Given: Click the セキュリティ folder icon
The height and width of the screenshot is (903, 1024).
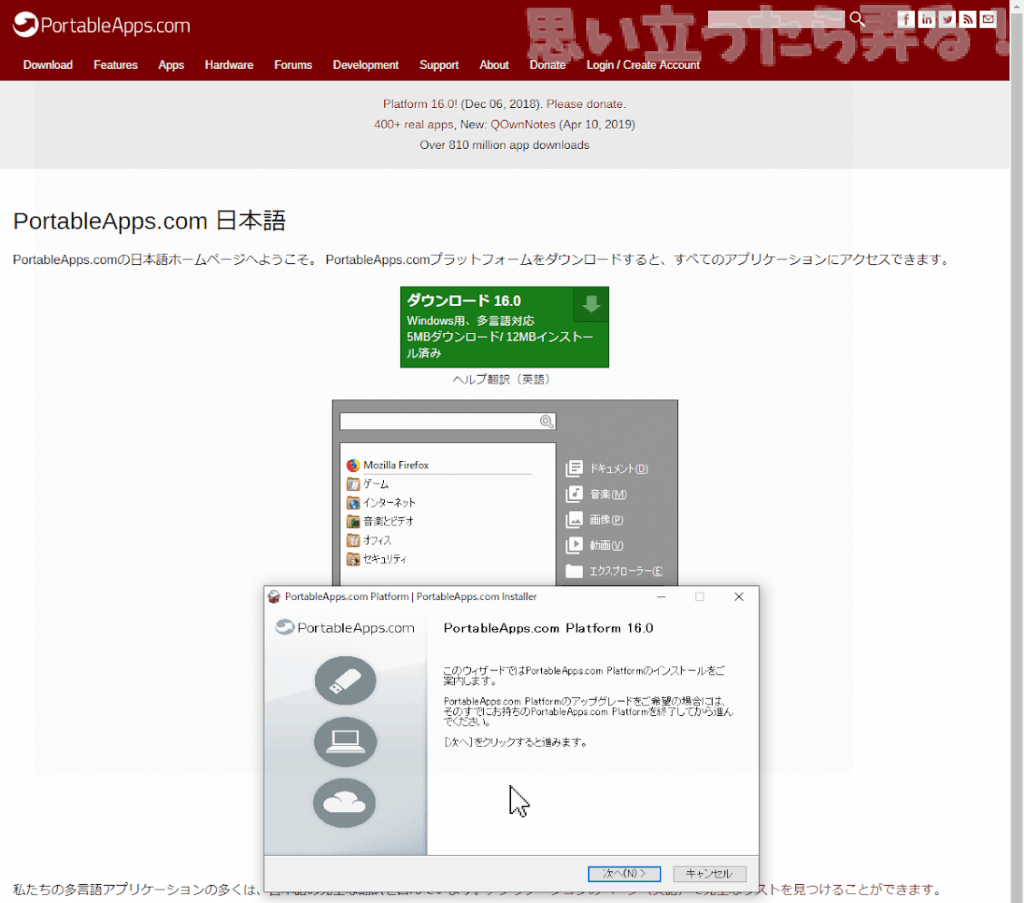Looking at the screenshot, I should 353,559.
